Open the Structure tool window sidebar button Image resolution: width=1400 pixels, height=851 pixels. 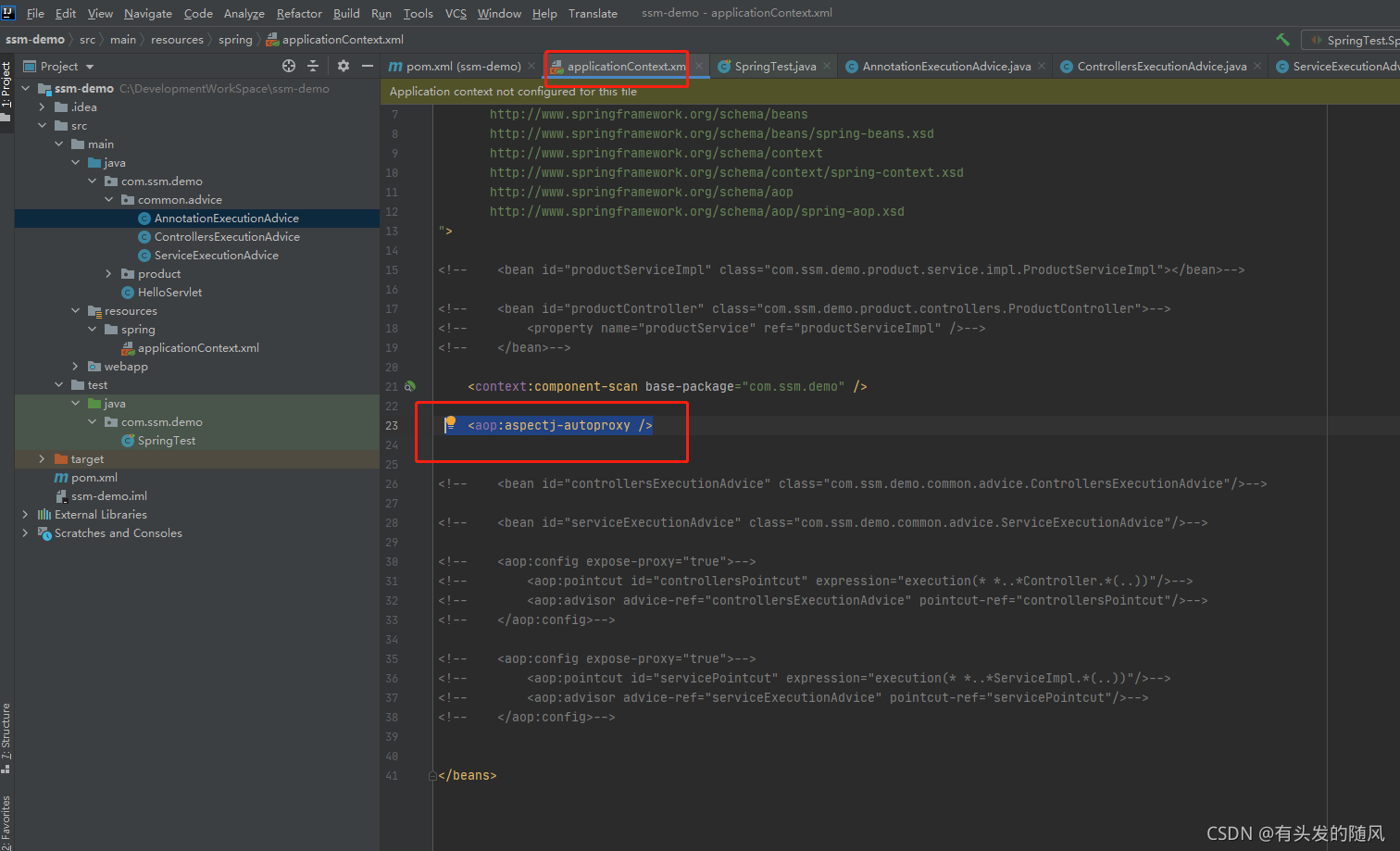(x=6, y=737)
